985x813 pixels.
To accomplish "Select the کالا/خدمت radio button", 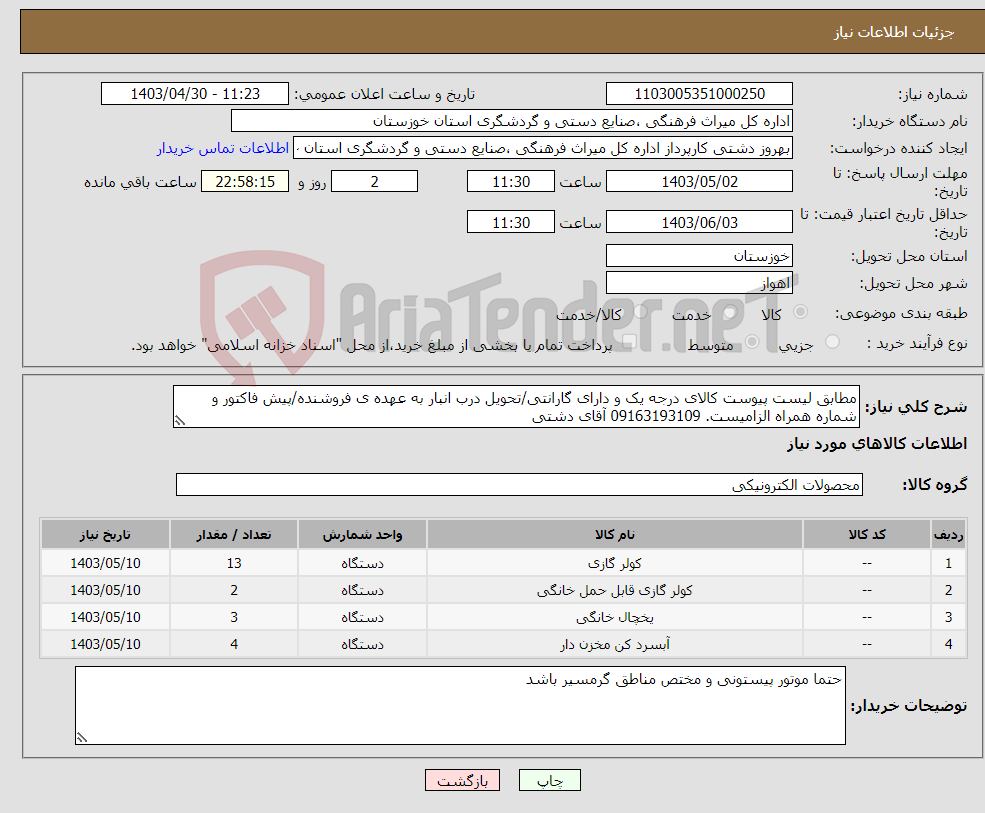I will (x=640, y=312).
